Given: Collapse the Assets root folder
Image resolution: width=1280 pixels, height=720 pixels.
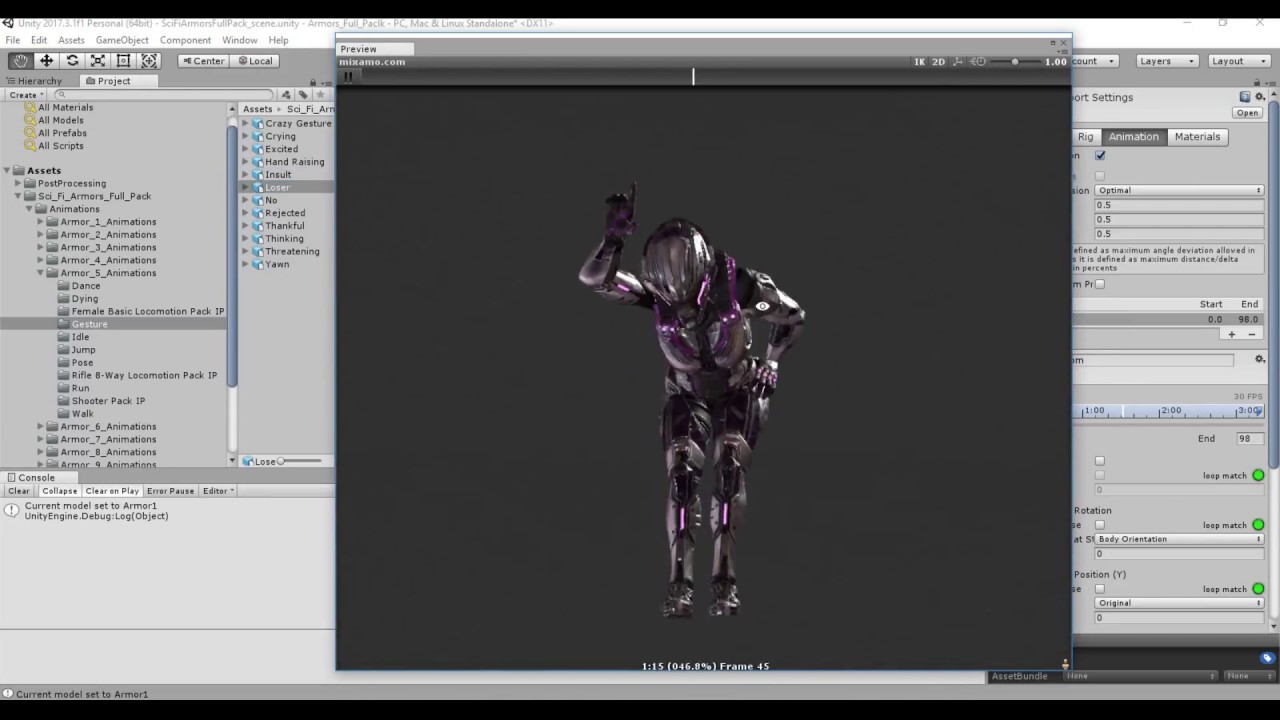Looking at the screenshot, I should tap(8, 170).
